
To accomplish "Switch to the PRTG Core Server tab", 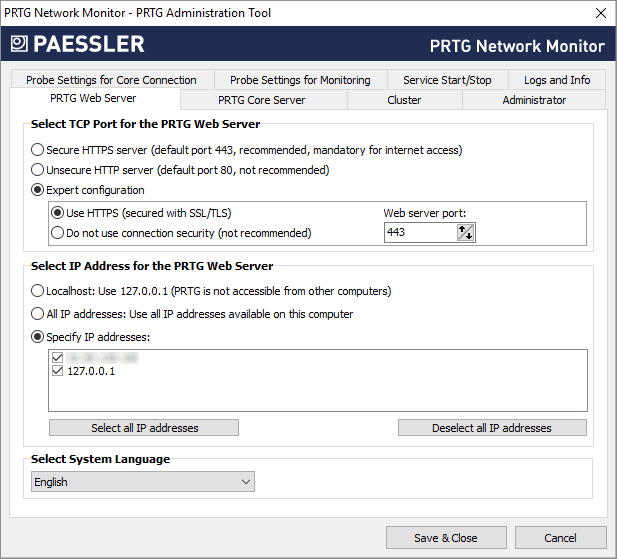I will (261, 100).
